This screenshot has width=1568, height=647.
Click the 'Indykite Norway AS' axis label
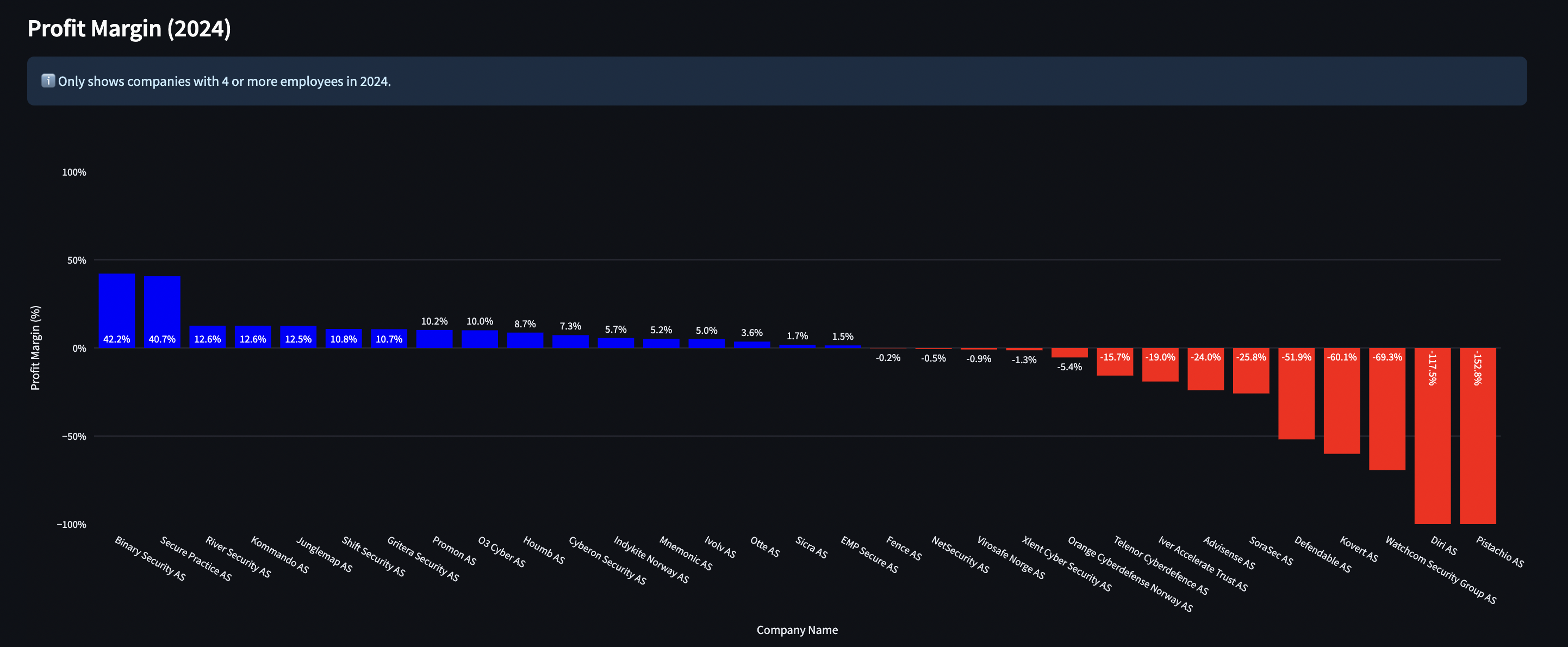click(x=651, y=559)
